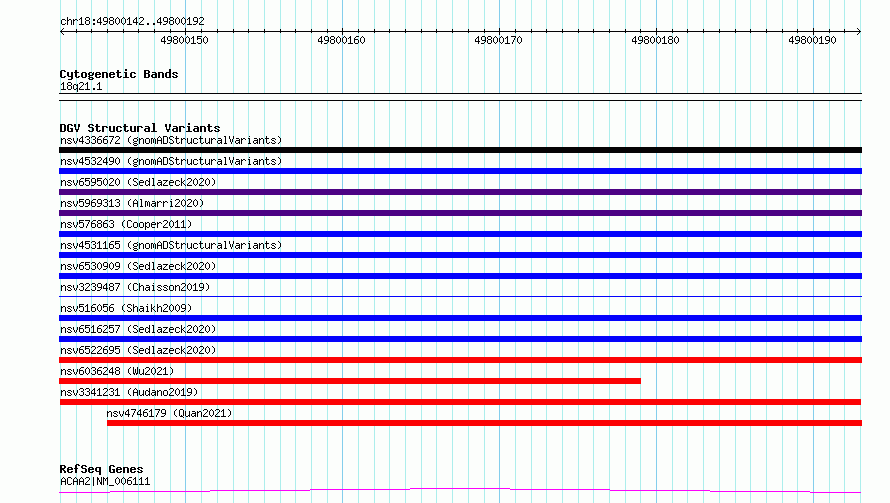Click the blue bar for nsv6530909
Screen dimensions: 890x503
pyautogui.click(x=460, y=276)
